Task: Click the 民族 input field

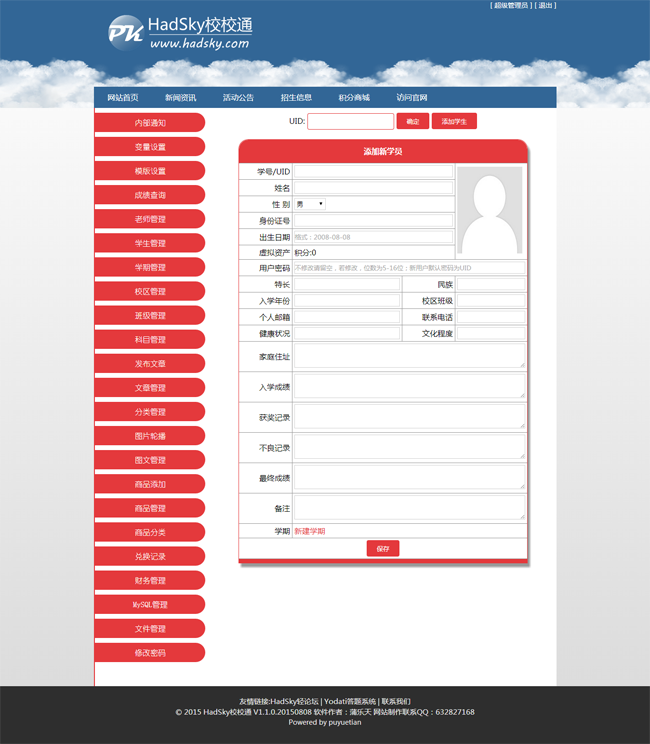Action: [x=491, y=284]
